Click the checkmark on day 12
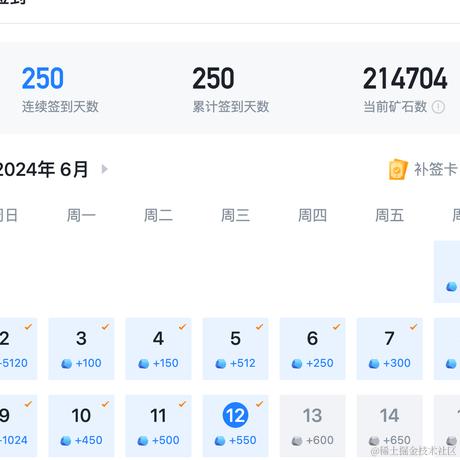This screenshot has height=460, width=460. coord(259,404)
